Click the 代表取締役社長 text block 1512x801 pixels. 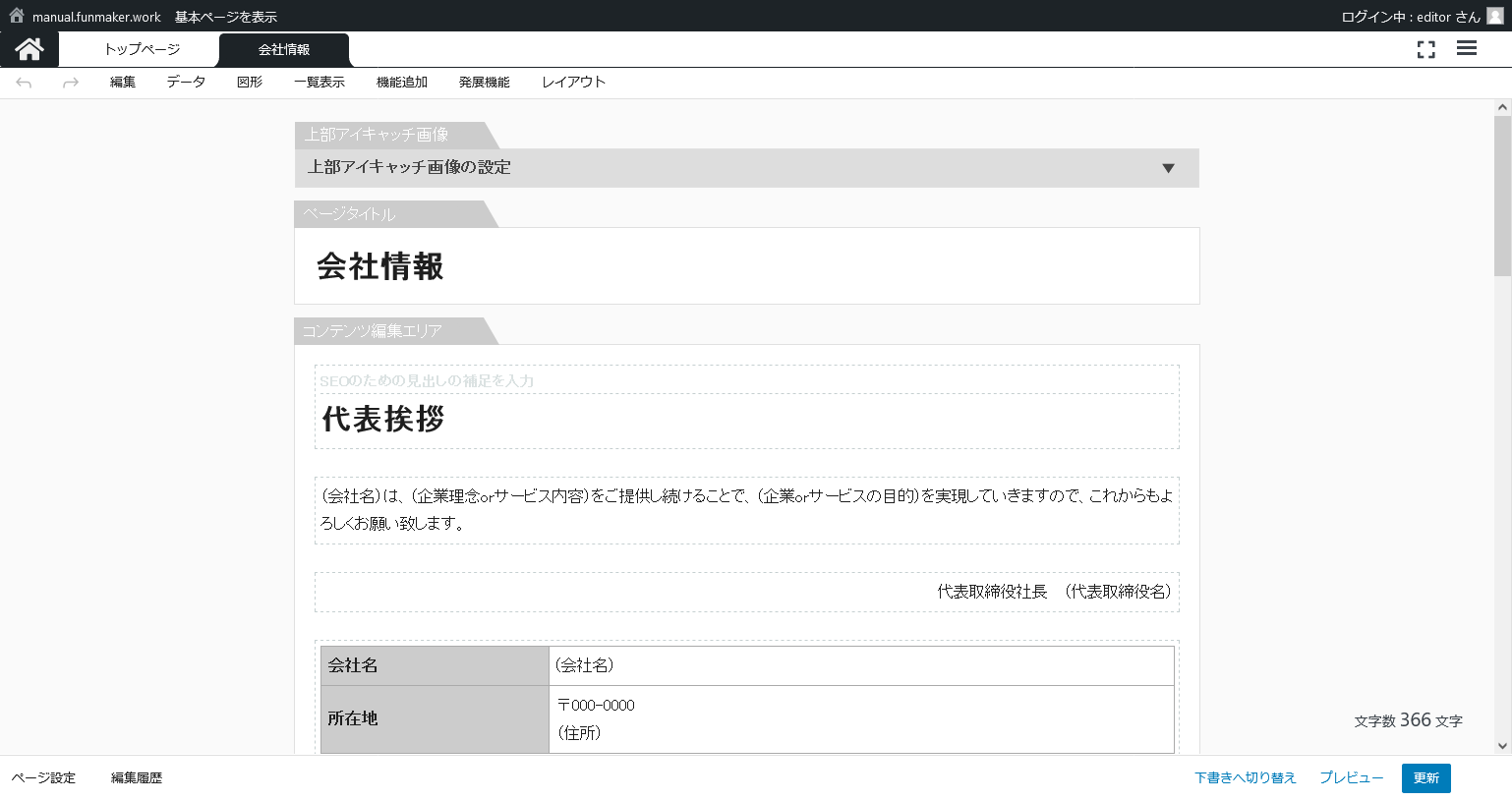[747, 592]
